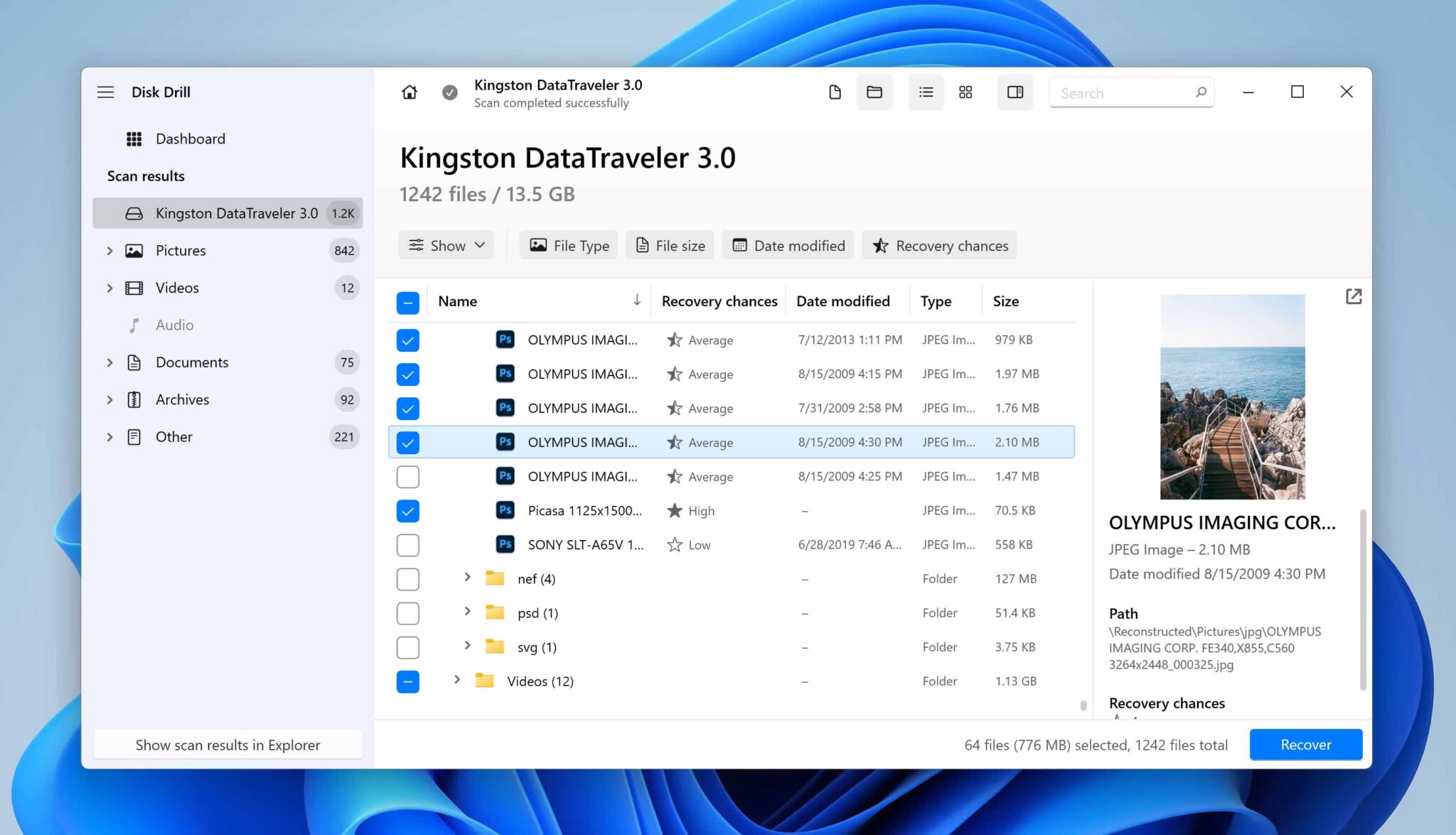Click the folder view icon in toolbar
The width and height of the screenshot is (1456, 835).
(x=874, y=92)
